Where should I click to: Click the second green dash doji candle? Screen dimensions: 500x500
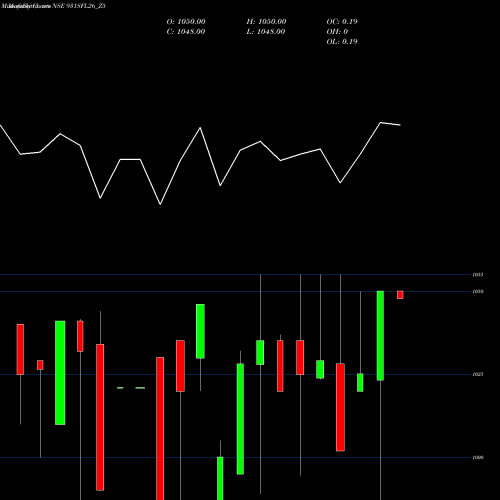pos(140,388)
